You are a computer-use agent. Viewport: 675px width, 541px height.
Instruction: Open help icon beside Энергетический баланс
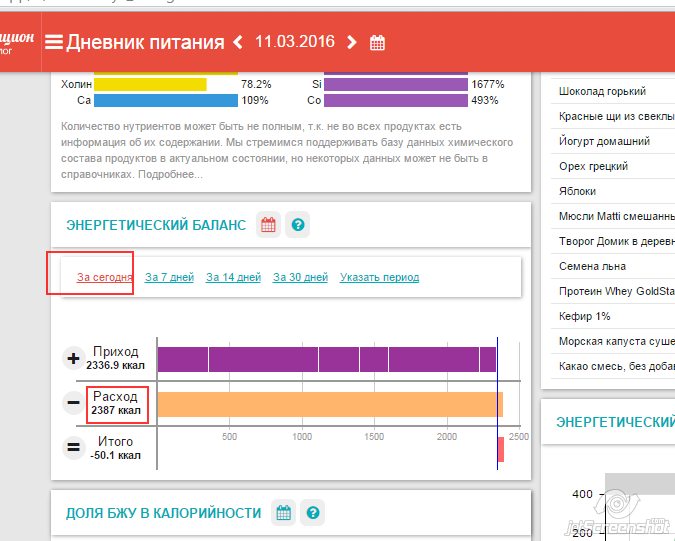click(297, 225)
